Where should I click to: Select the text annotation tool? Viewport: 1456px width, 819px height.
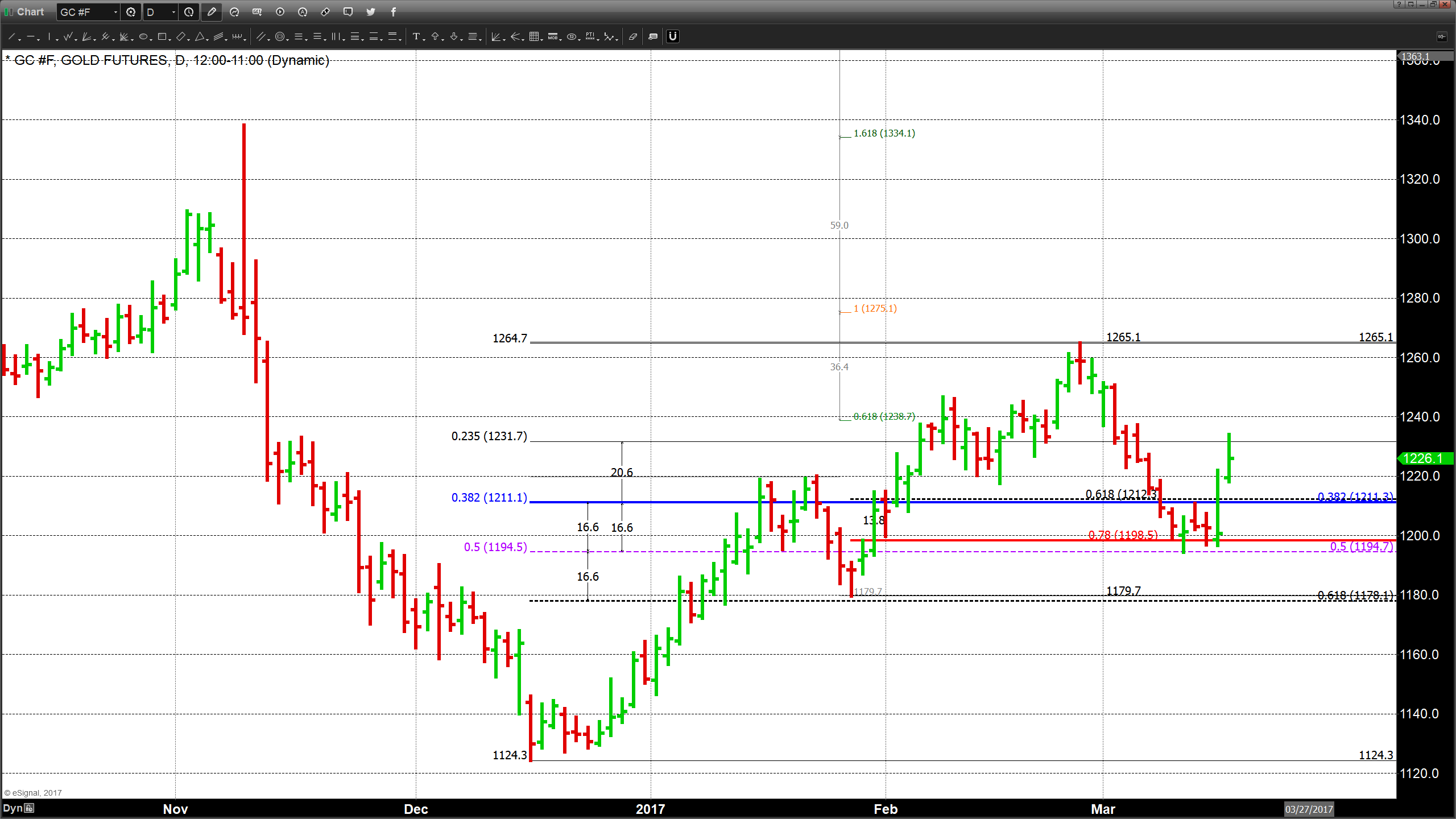(416, 37)
